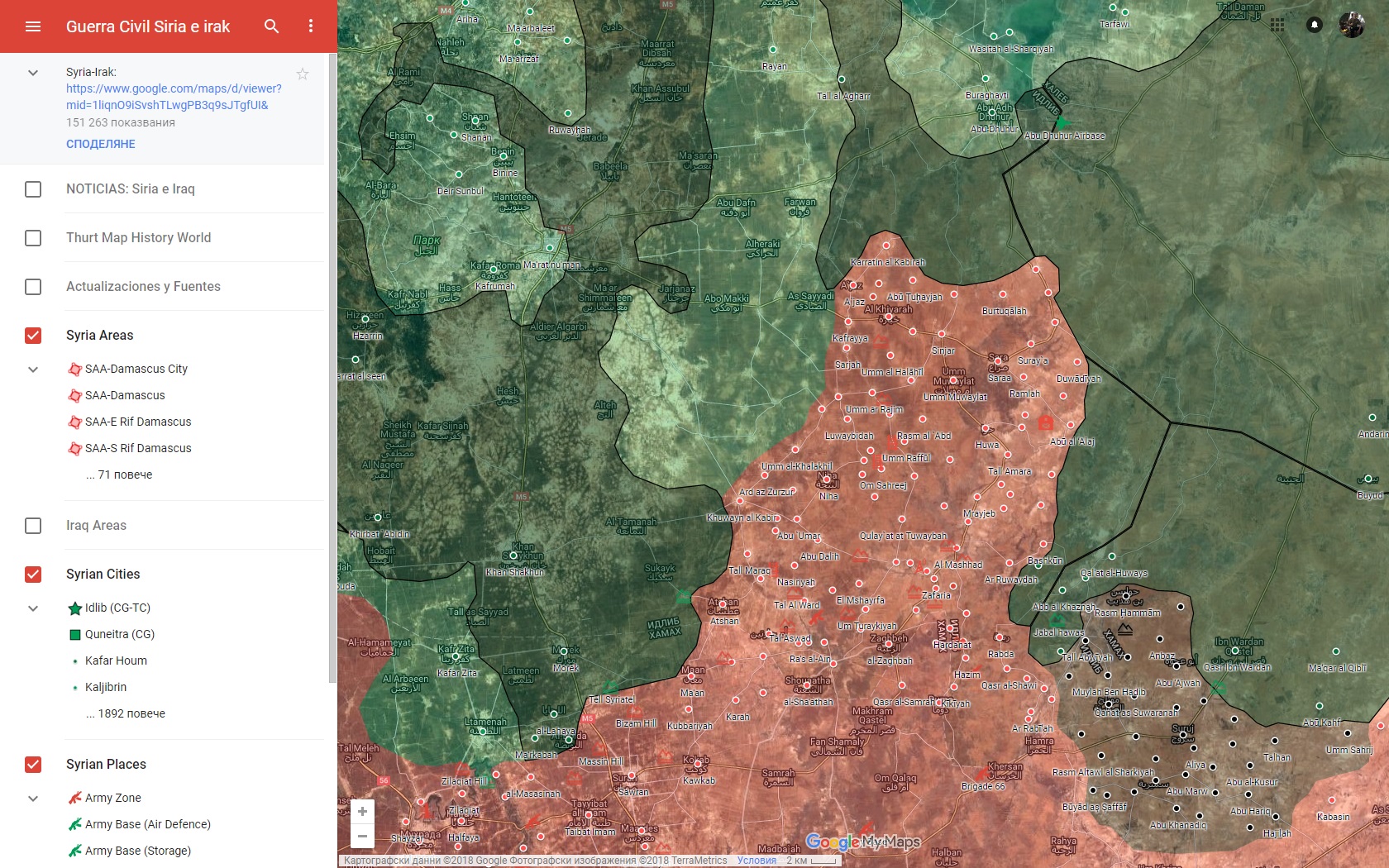Tick the Iraq Areas checkbox

click(33, 526)
